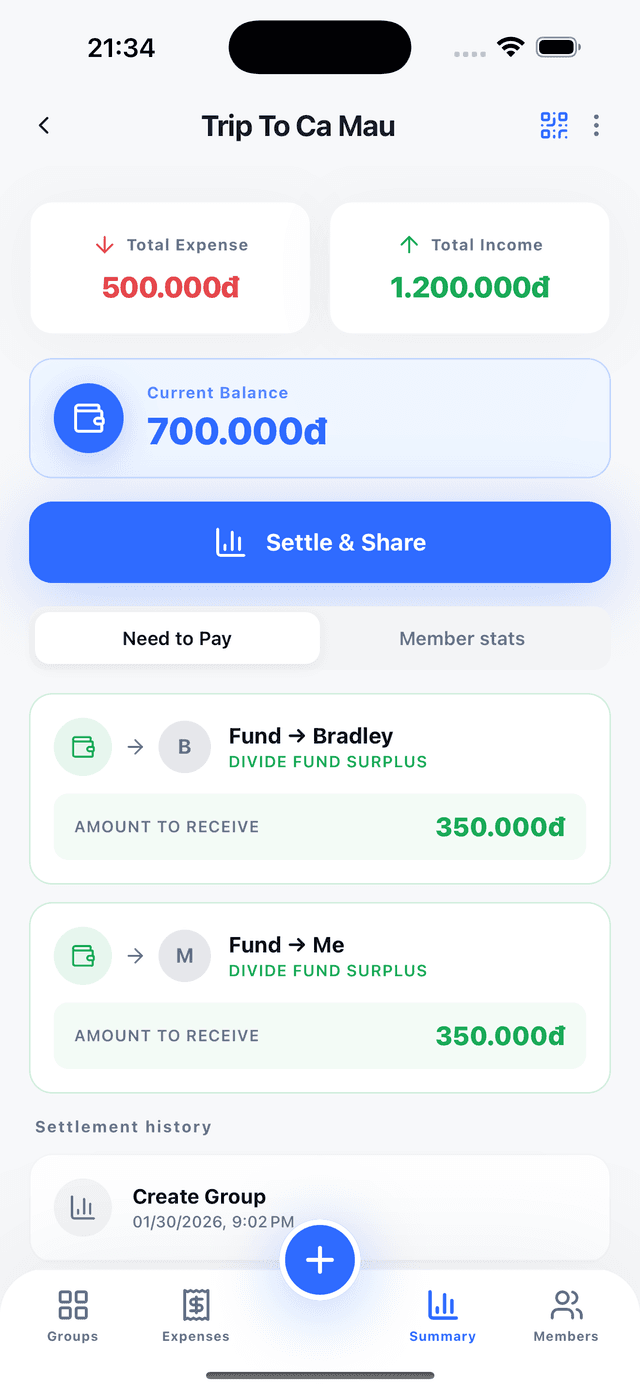Switch to the Member stats tab
The image size is (640, 1391).
462,638
